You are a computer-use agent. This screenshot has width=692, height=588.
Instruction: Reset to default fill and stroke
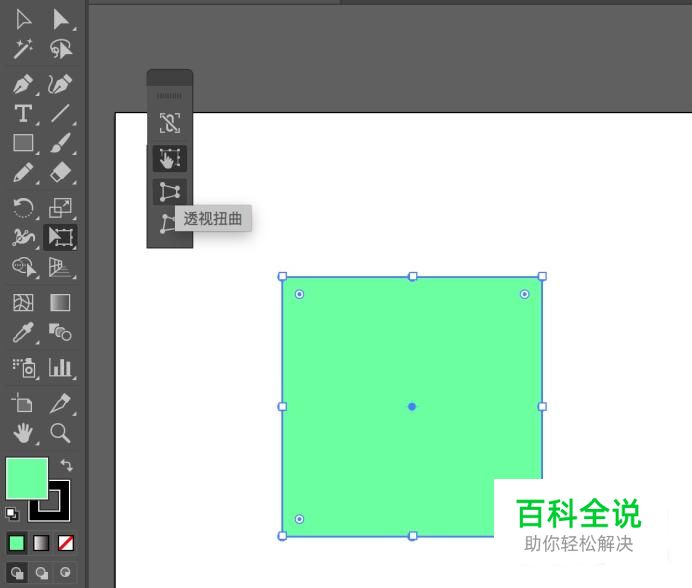click(12, 513)
